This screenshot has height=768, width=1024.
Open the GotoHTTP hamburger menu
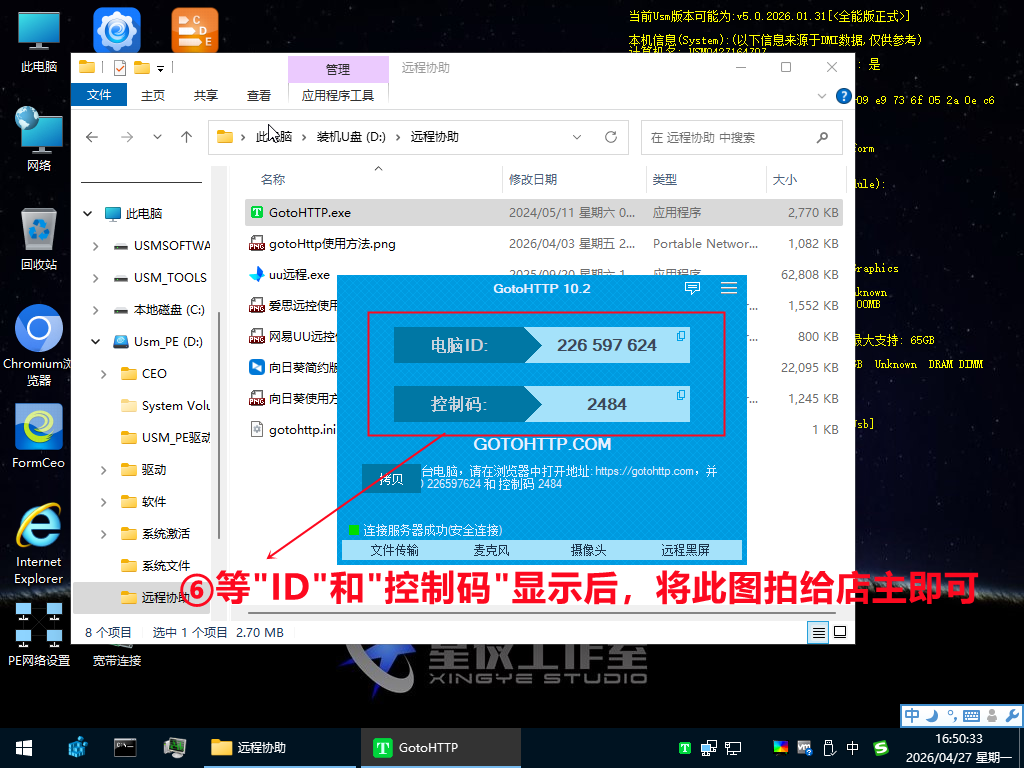(728, 288)
